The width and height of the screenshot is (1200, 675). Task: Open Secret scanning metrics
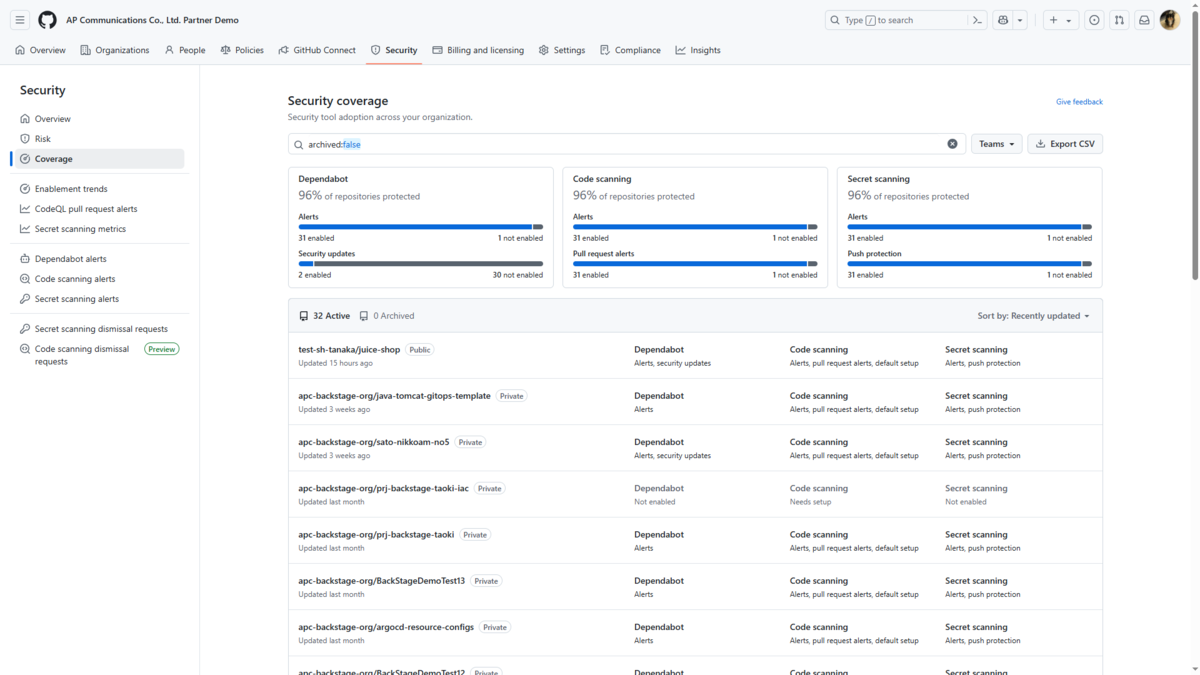pos(100,229)
